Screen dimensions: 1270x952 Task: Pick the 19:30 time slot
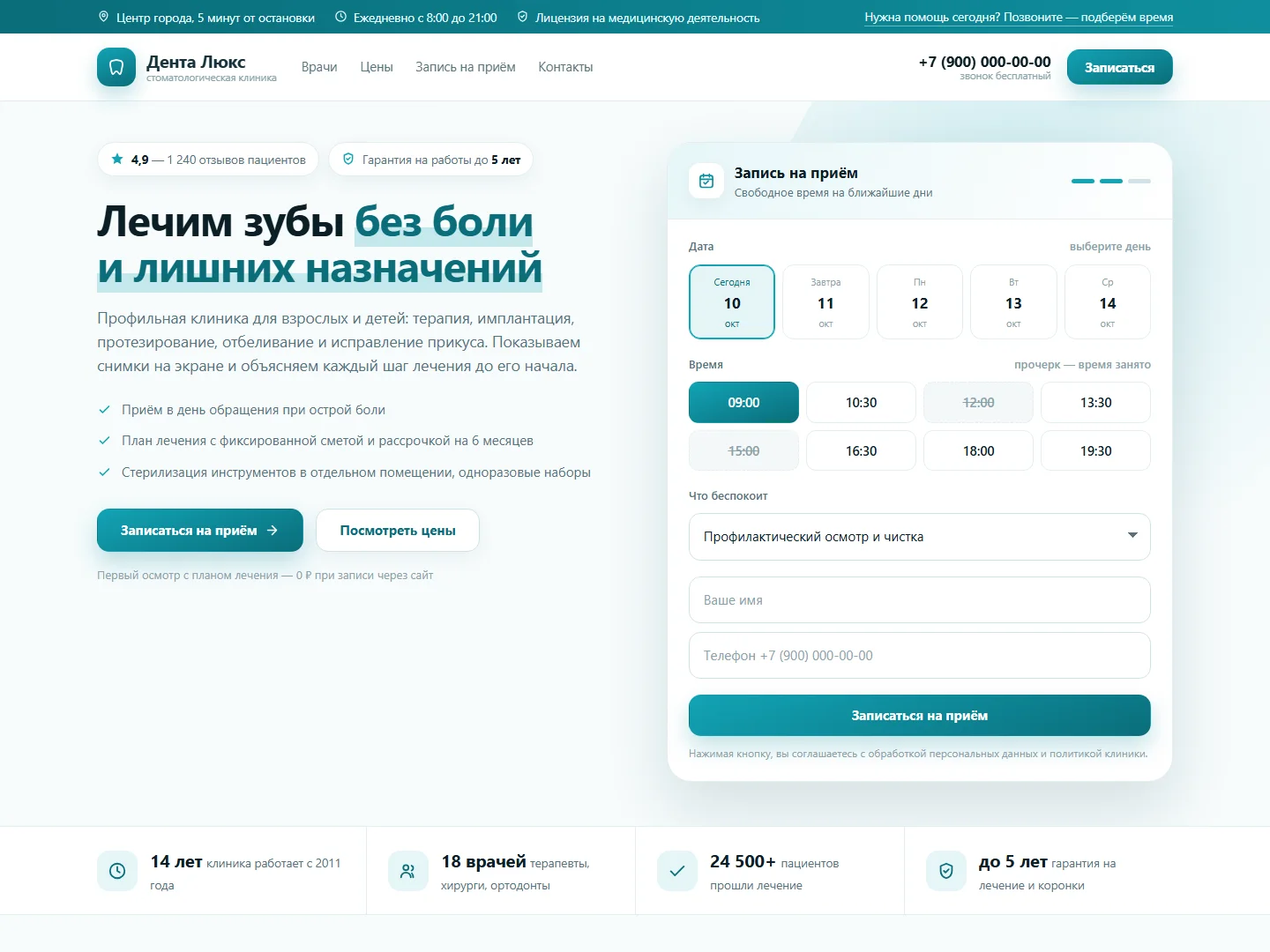tap(1096, 450)
